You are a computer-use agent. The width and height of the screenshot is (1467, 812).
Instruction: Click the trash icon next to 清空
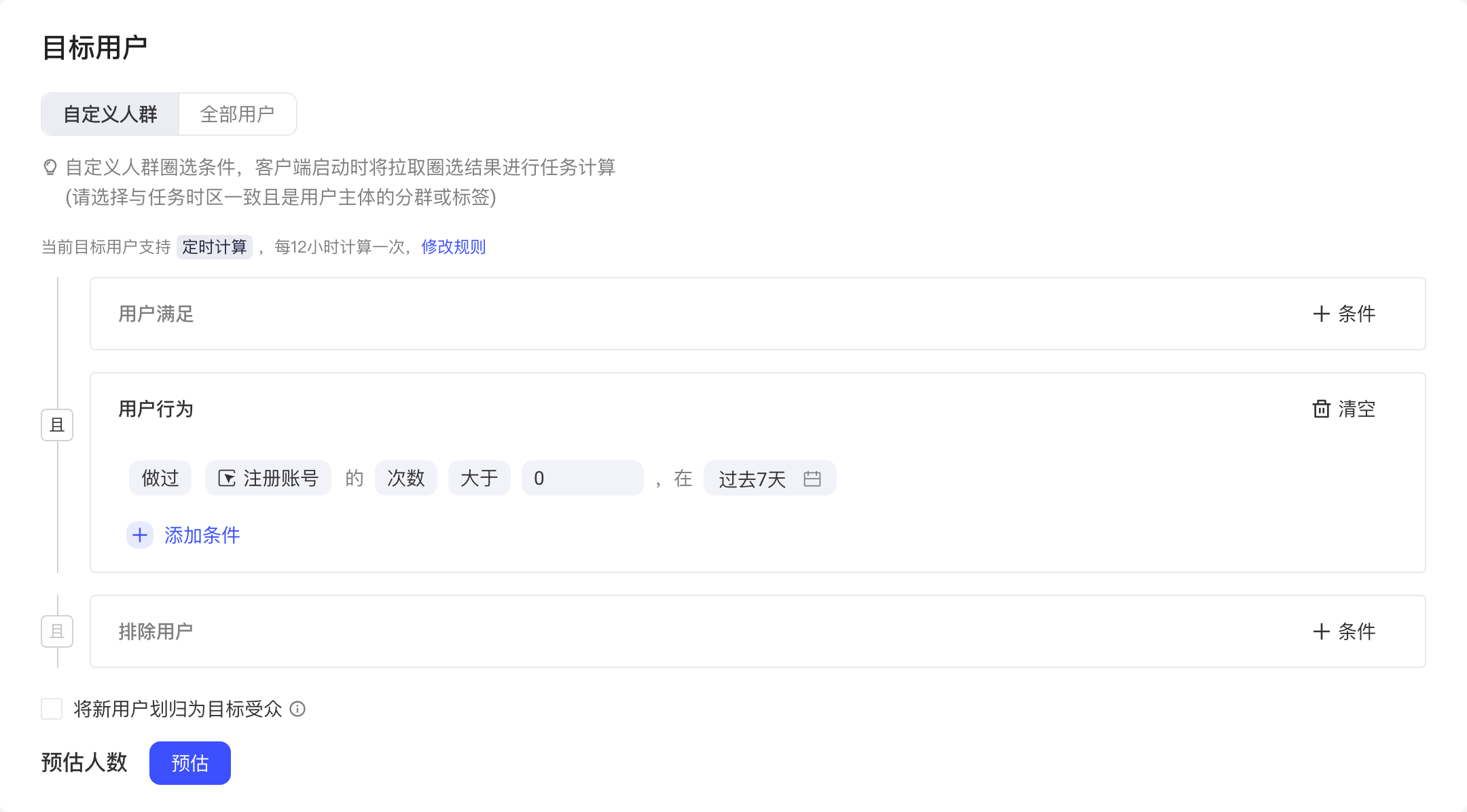[1321, 409]
